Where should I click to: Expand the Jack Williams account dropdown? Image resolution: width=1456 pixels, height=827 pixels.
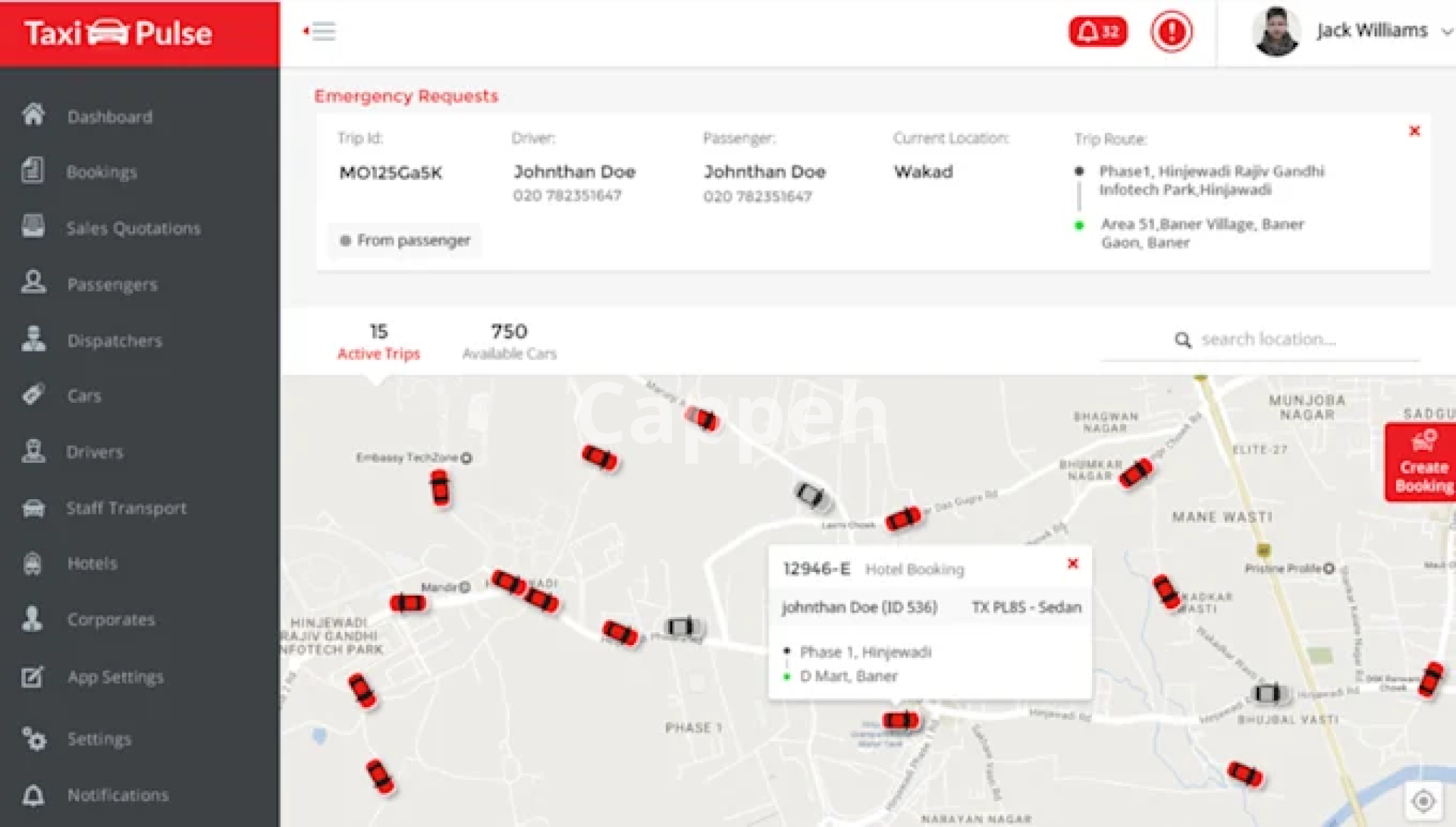pyautogui.click(x=1445, y=32)
